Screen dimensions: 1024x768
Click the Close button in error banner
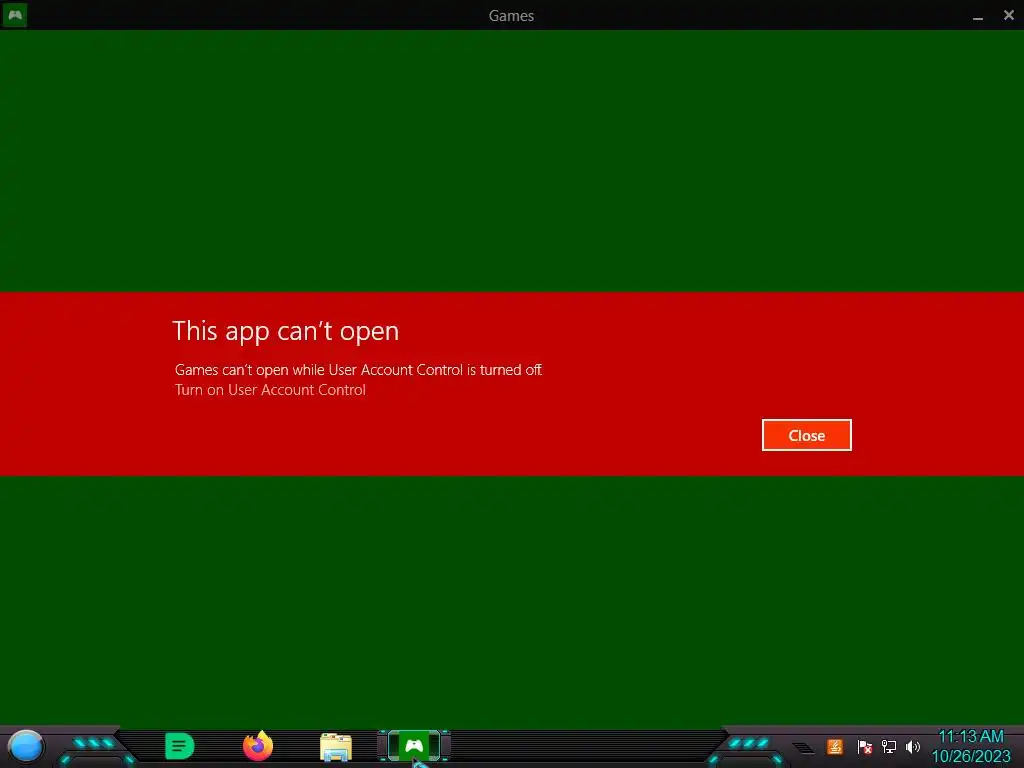pos(807,435)
